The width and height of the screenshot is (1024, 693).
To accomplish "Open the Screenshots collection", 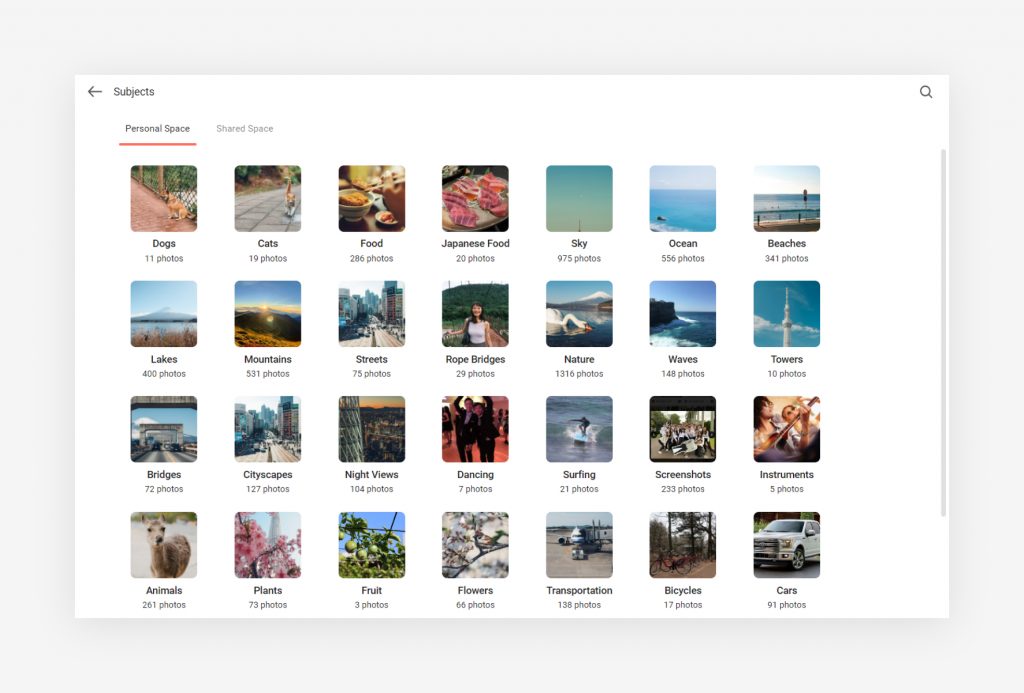I will point(683,428).
